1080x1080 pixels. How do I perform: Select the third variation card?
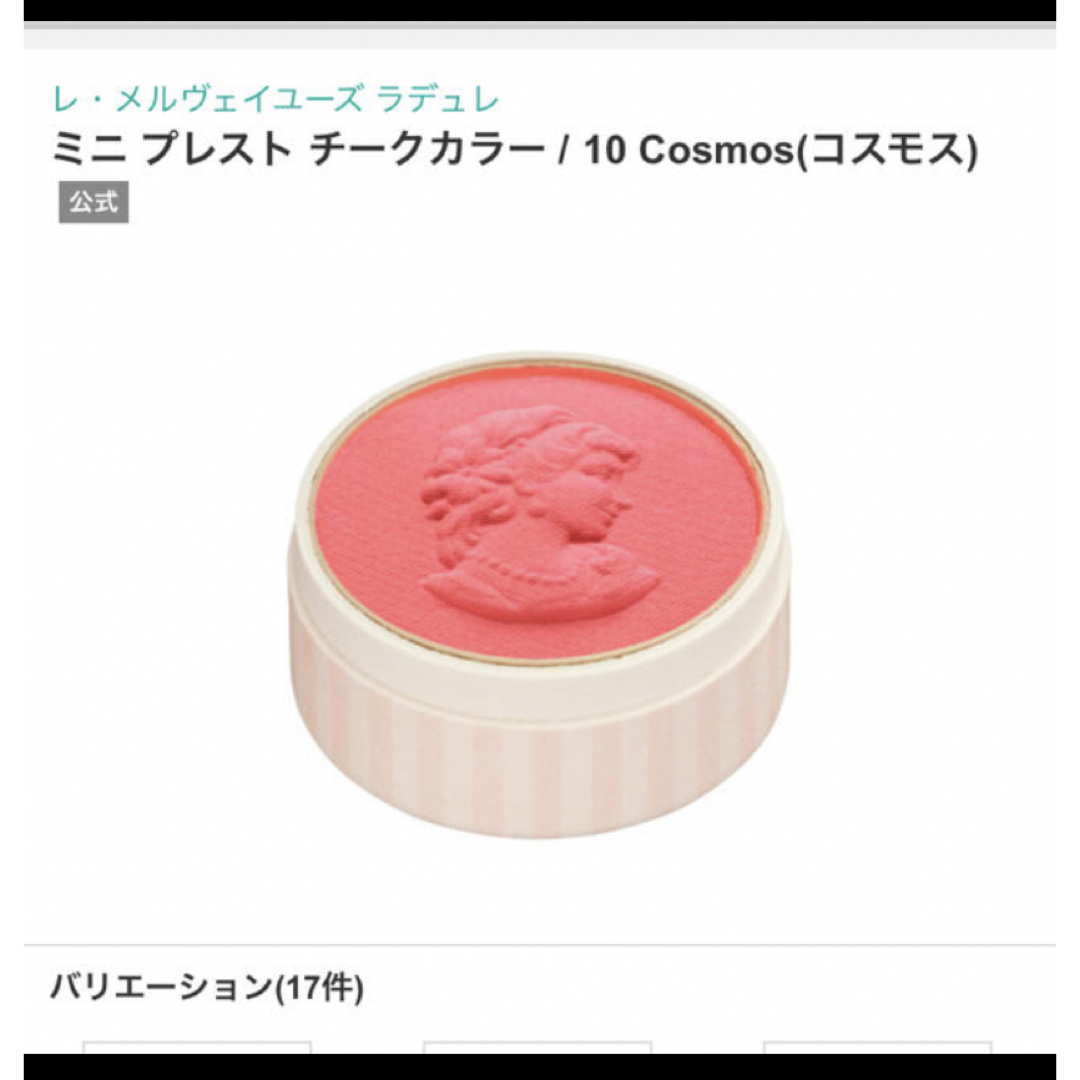(x=878, y=1047)
